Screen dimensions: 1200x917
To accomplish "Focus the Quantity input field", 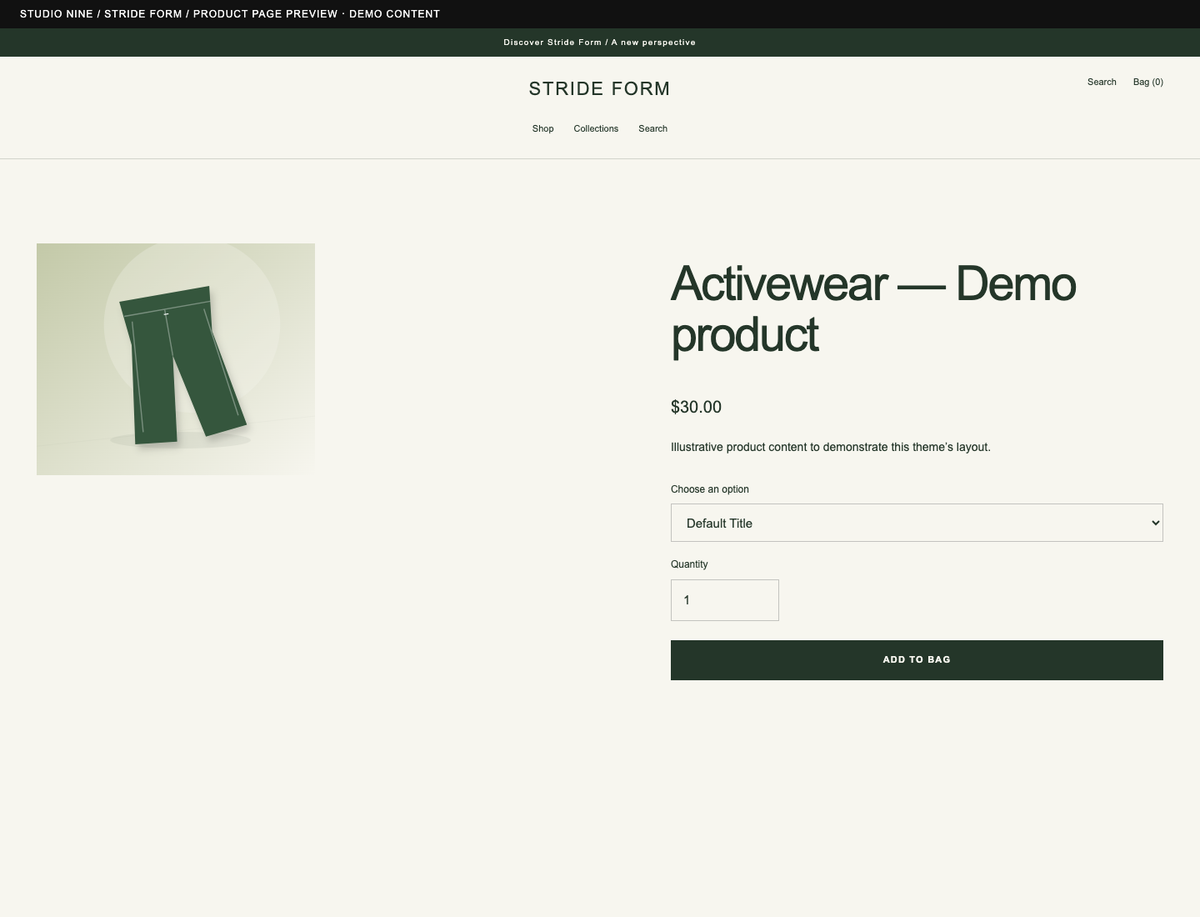I will point(725,600).
